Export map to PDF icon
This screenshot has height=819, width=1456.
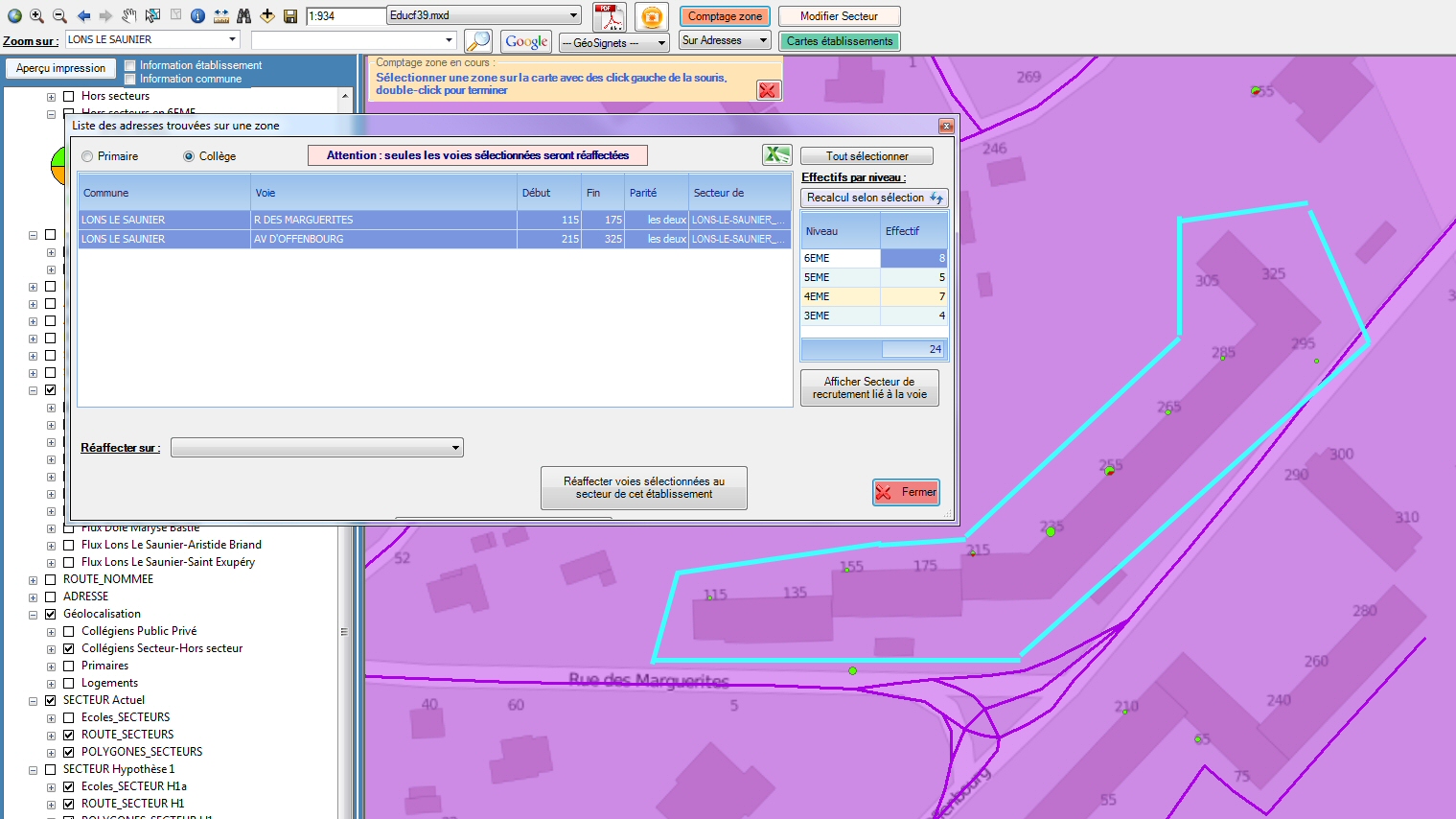[610, 16]
